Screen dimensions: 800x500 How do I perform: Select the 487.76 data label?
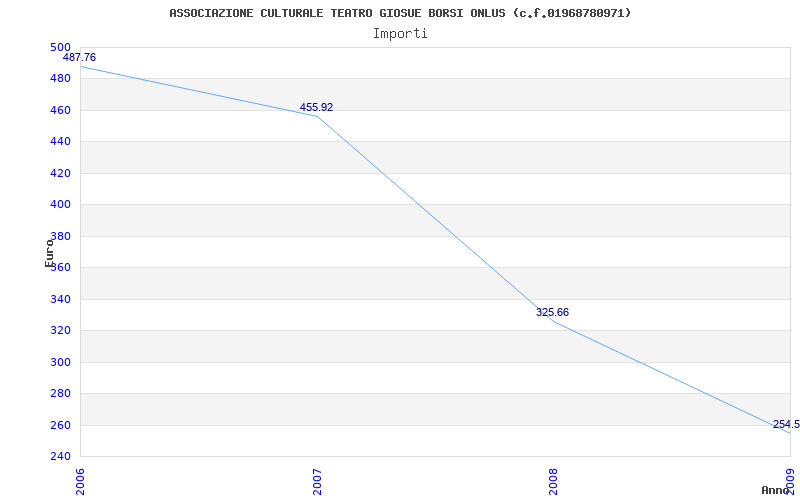79,57
